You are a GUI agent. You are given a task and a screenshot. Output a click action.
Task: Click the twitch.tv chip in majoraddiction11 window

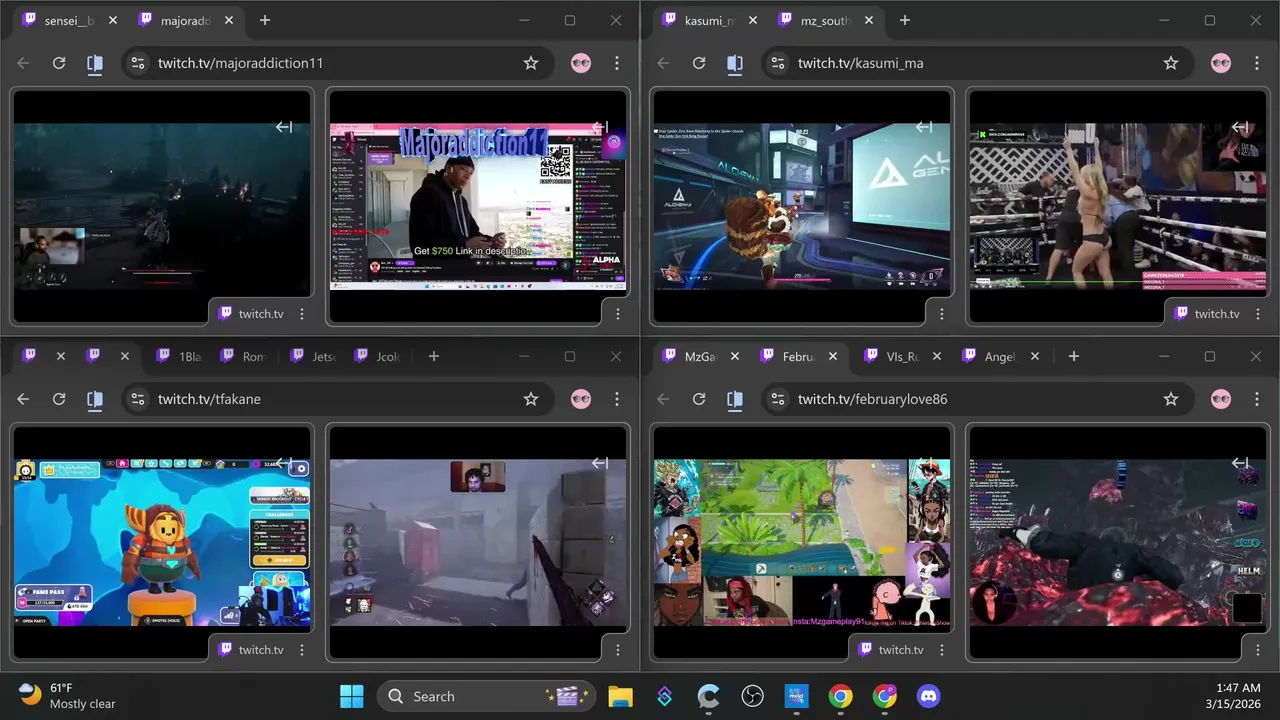click(x=250, y=313)
